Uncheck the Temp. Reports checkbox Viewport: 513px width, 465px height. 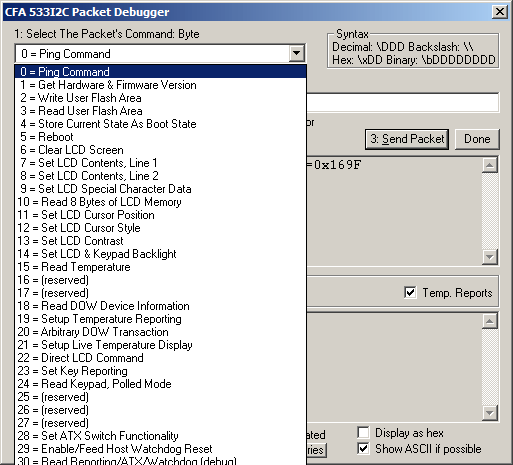pyautogui.click(x=410, y=293)
